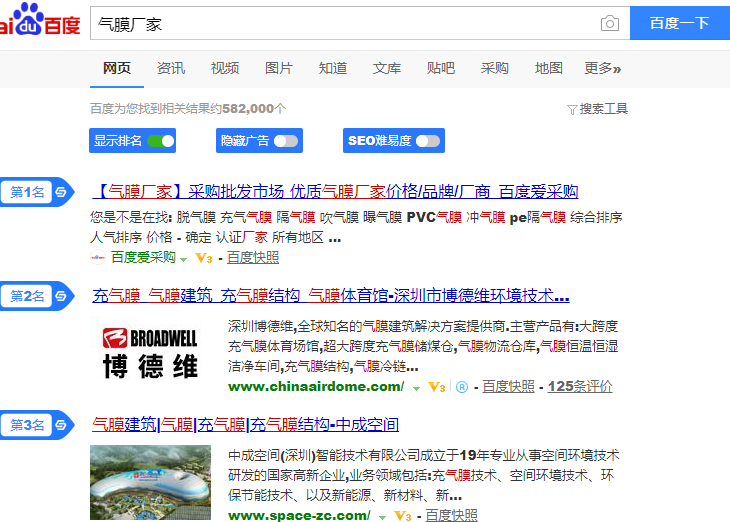730x522 pixels.
Task: Expand dropdown arrow after 百度爱采购
Action: coord(184,259)
